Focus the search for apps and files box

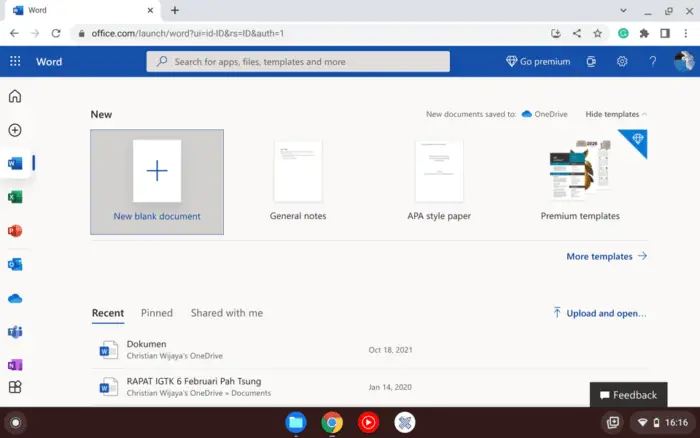click(298, 62)
